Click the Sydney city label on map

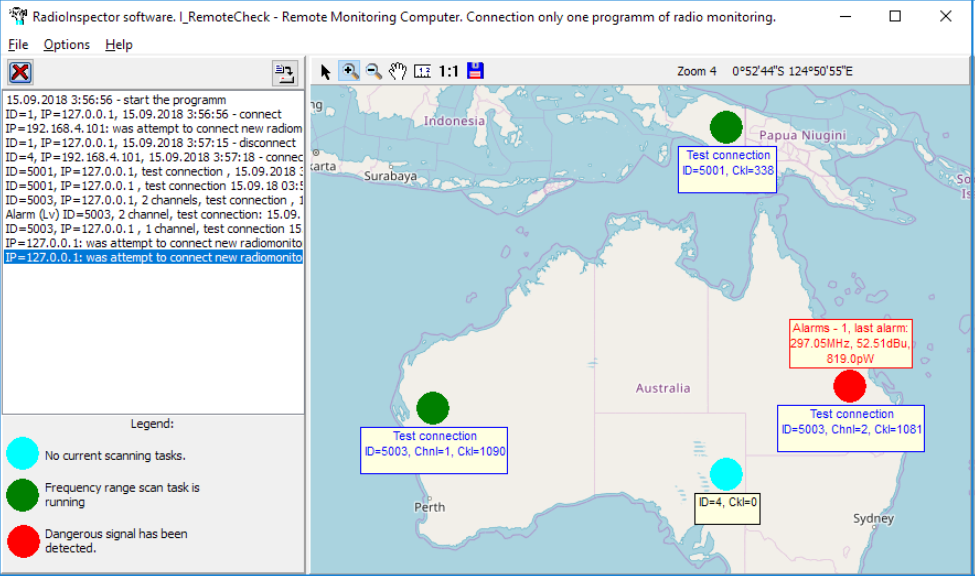click(x=874, y=519)
